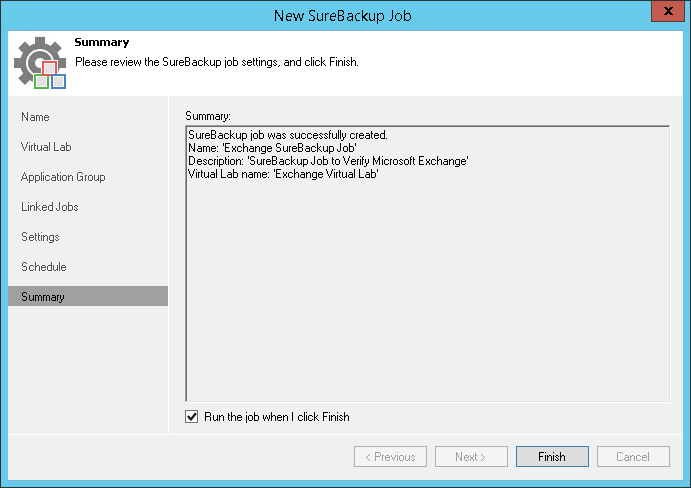Open the Settings step
Viewport: 691px width, 488px height.
tap(40, 237)
